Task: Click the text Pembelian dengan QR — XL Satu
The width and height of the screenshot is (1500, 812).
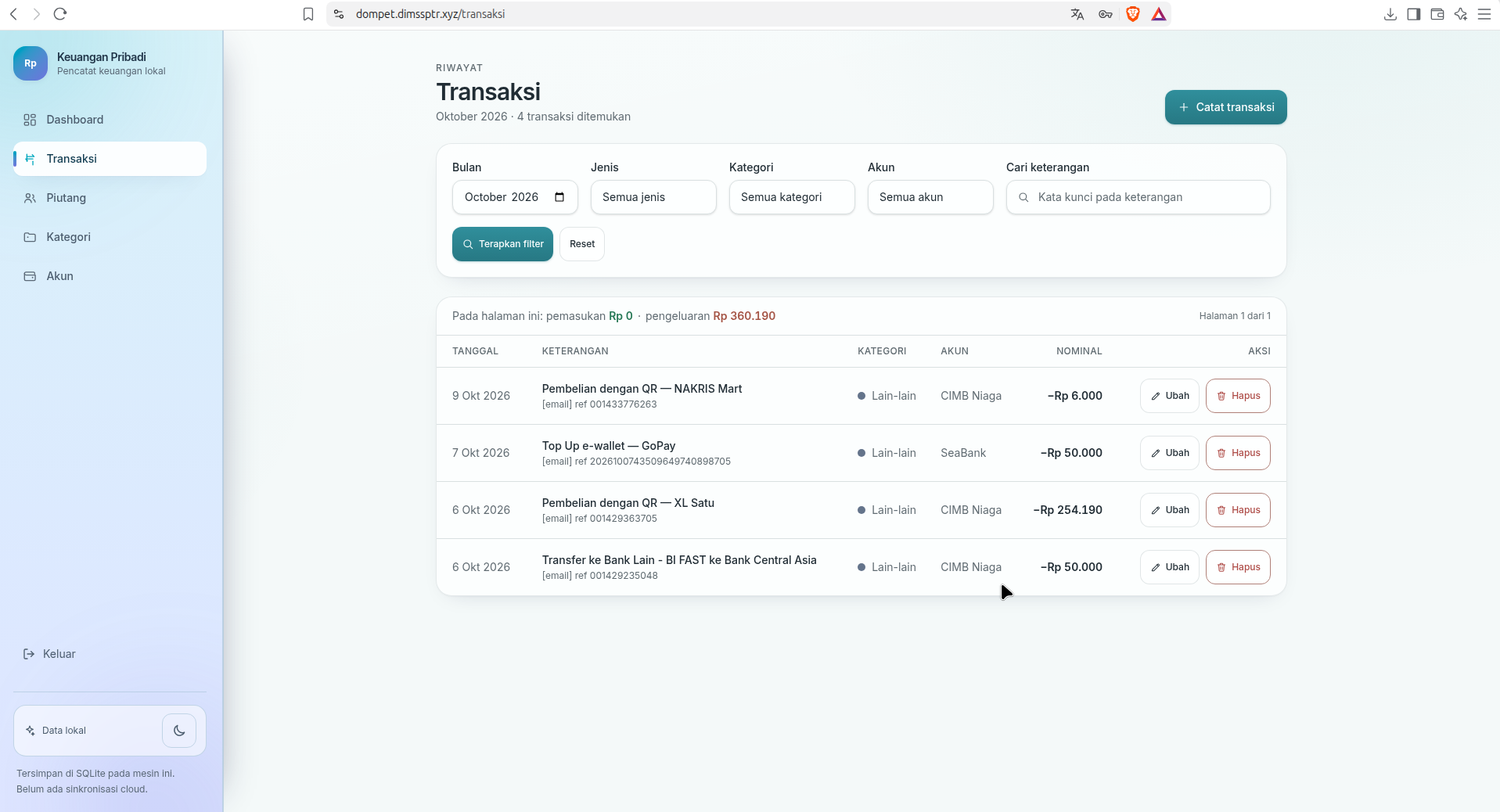Action: pyautogui.click(x=628, y=503)
